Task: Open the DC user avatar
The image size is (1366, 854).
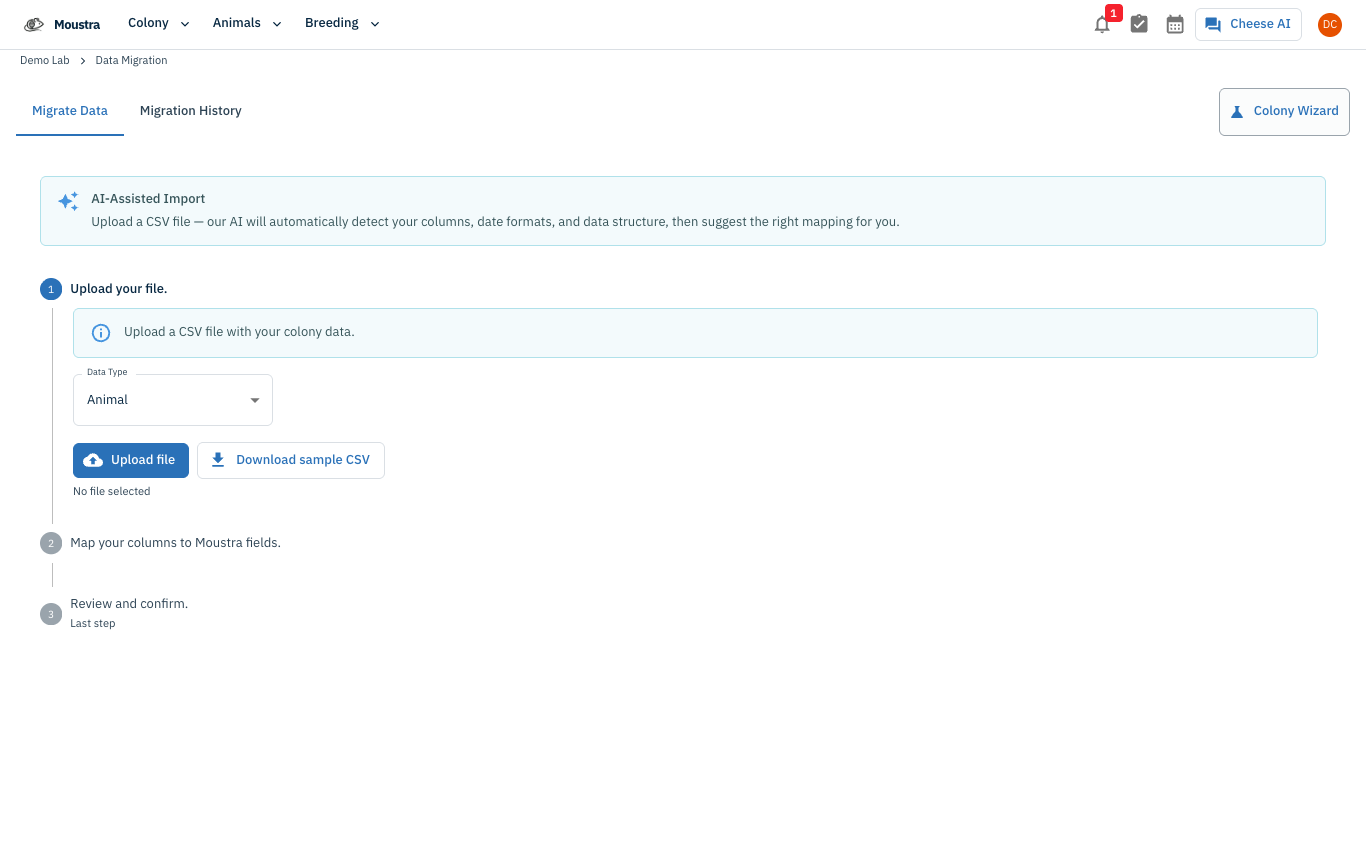Action: coord(1329,25)
